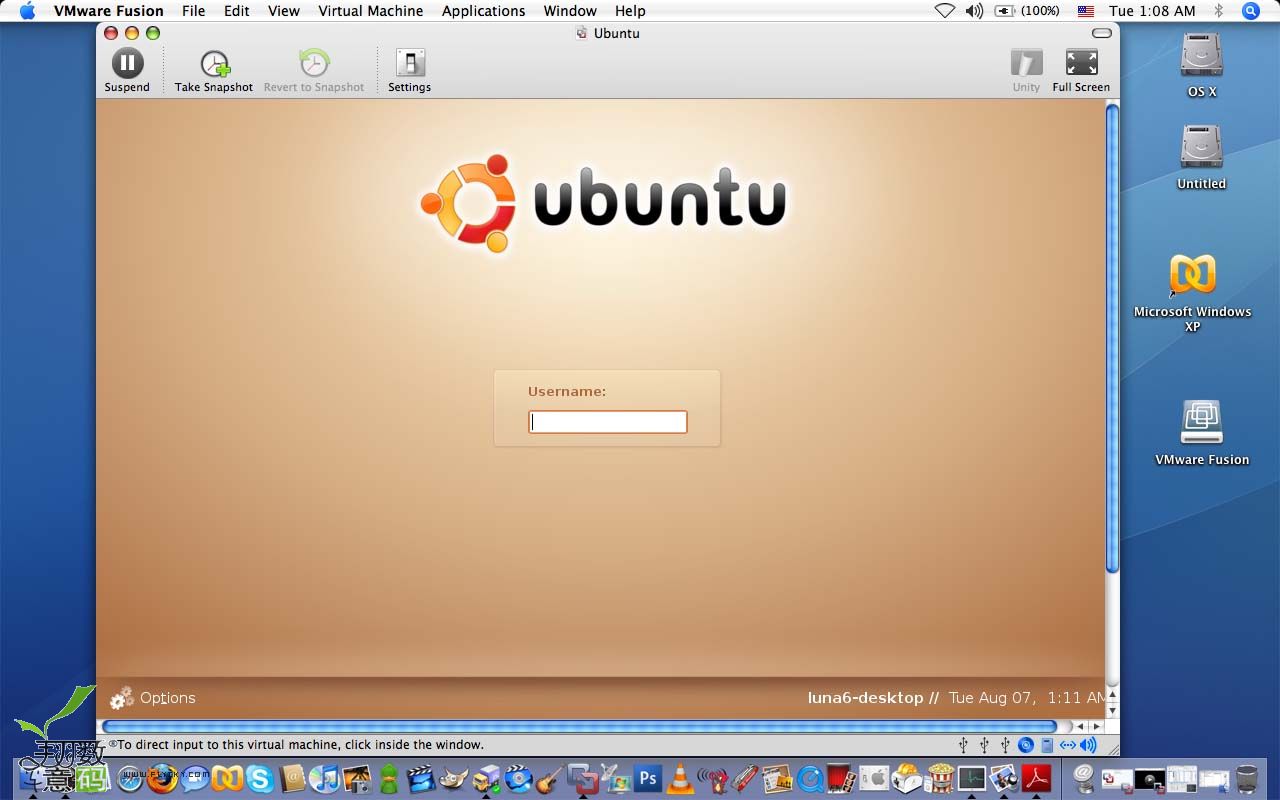Open Skype from the dock
Image resolution: width=1280 pixels, height=800 pixels.
click(259, 779)
